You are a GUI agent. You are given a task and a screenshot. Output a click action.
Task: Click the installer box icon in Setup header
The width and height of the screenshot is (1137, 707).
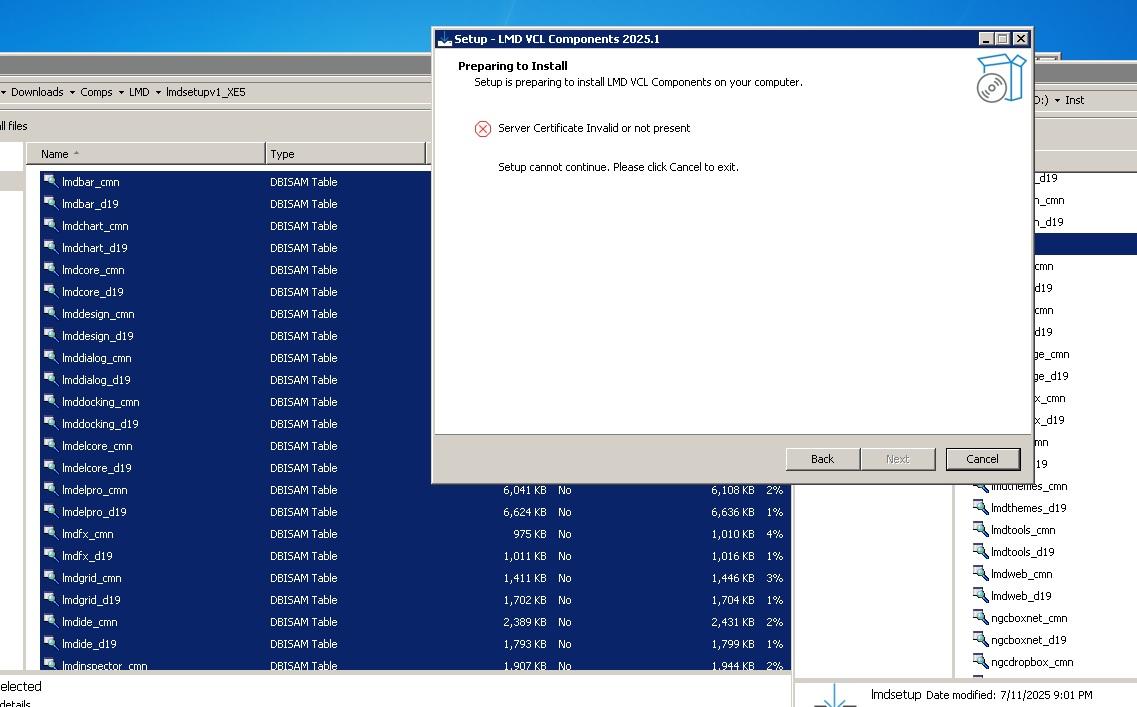tap(1001, 77)
